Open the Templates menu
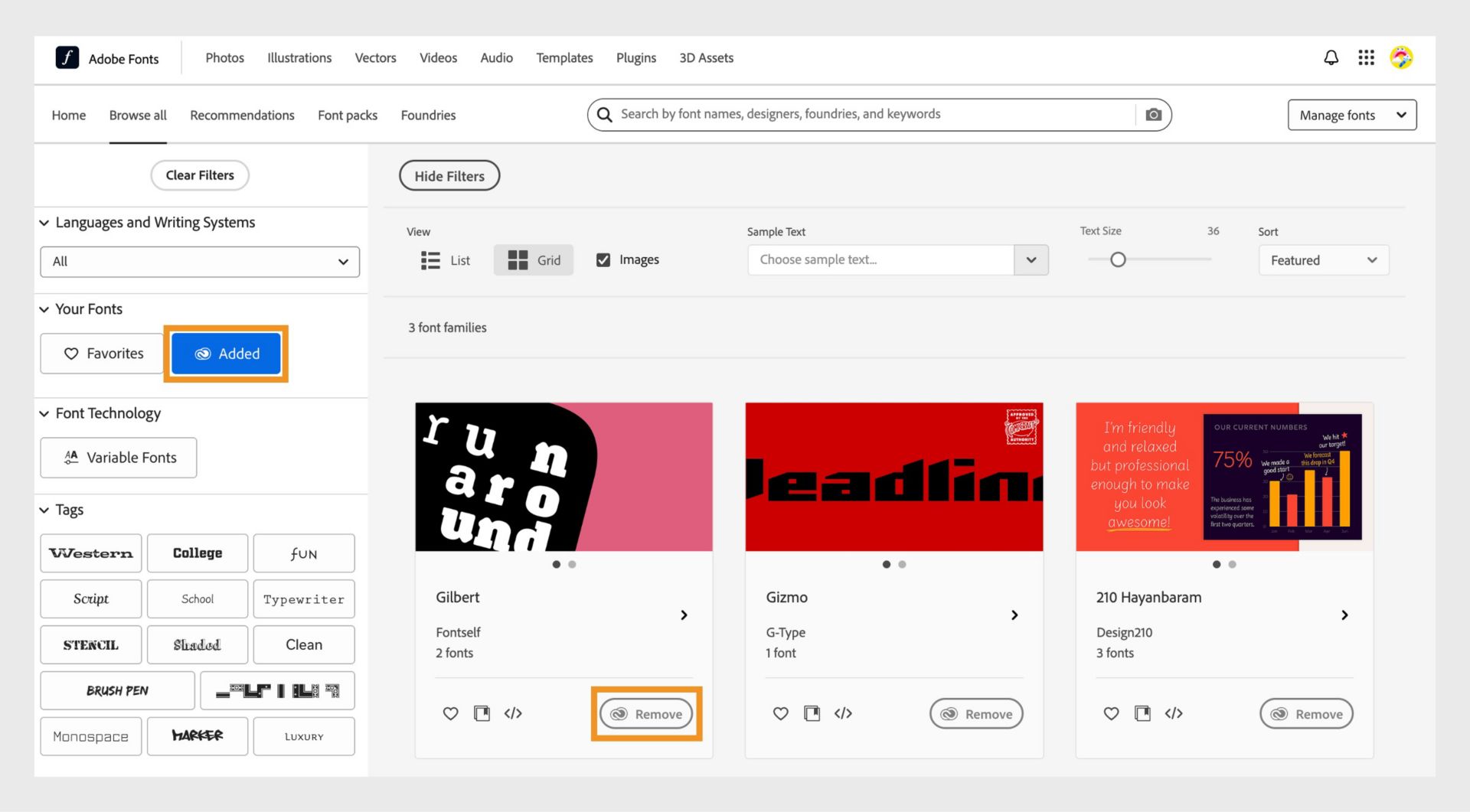 pos(564,57)
